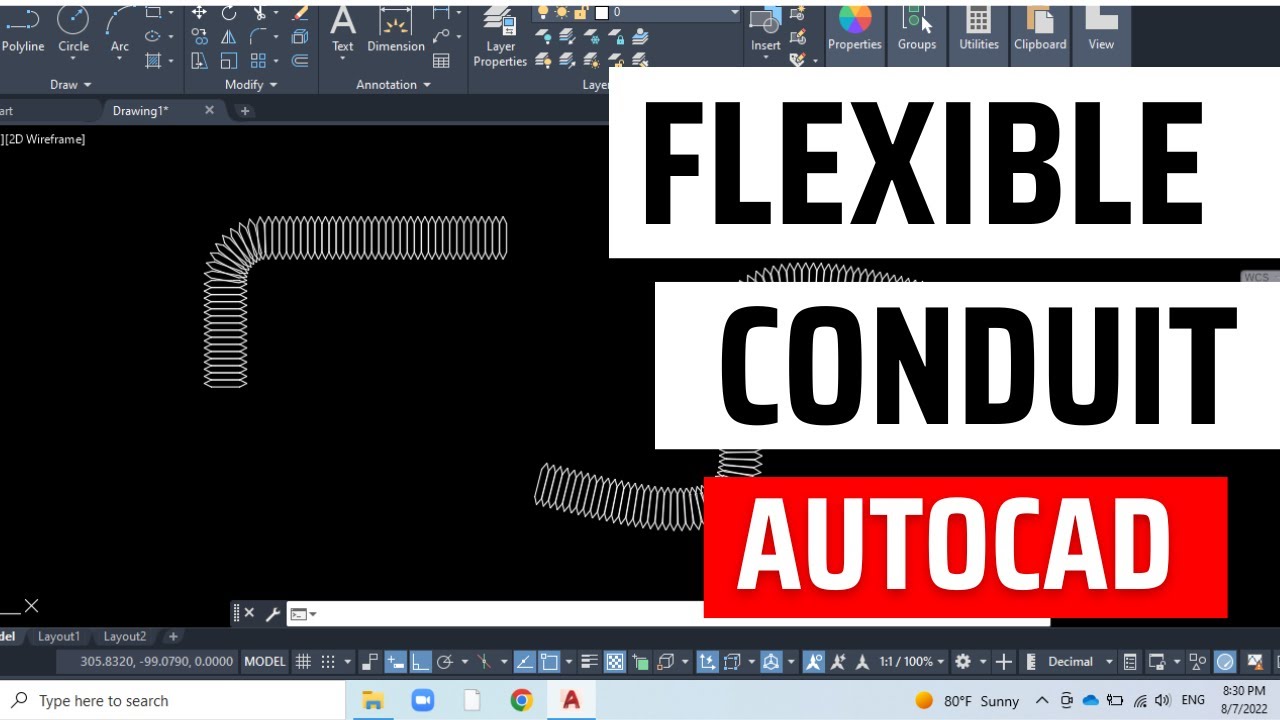Select the Circle draw tool
Viewport: 1280px width, 720px height.
[x=73, y=27]
